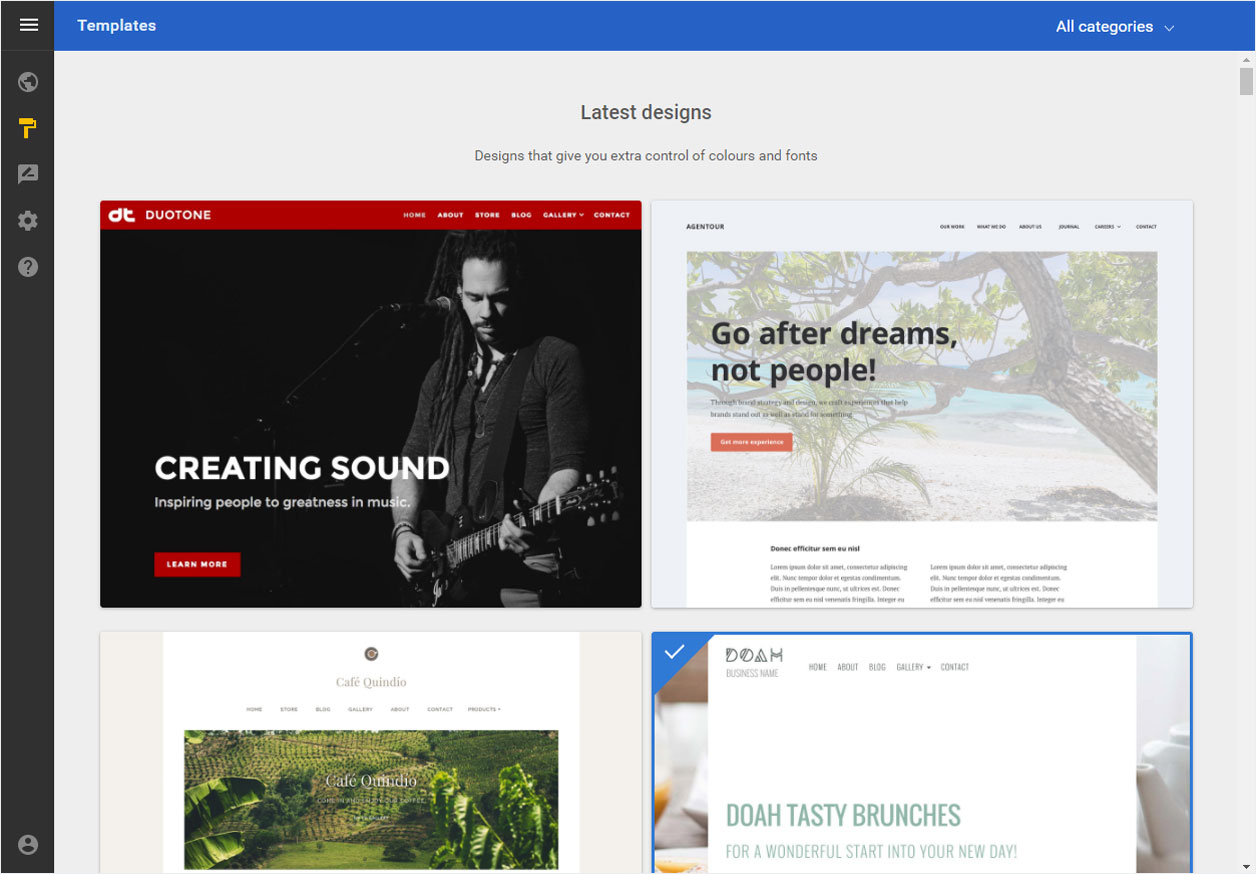Open the feedback chat icon in sidebar
The width and height of the screenshot is (1256, 874).
point(28,175)
